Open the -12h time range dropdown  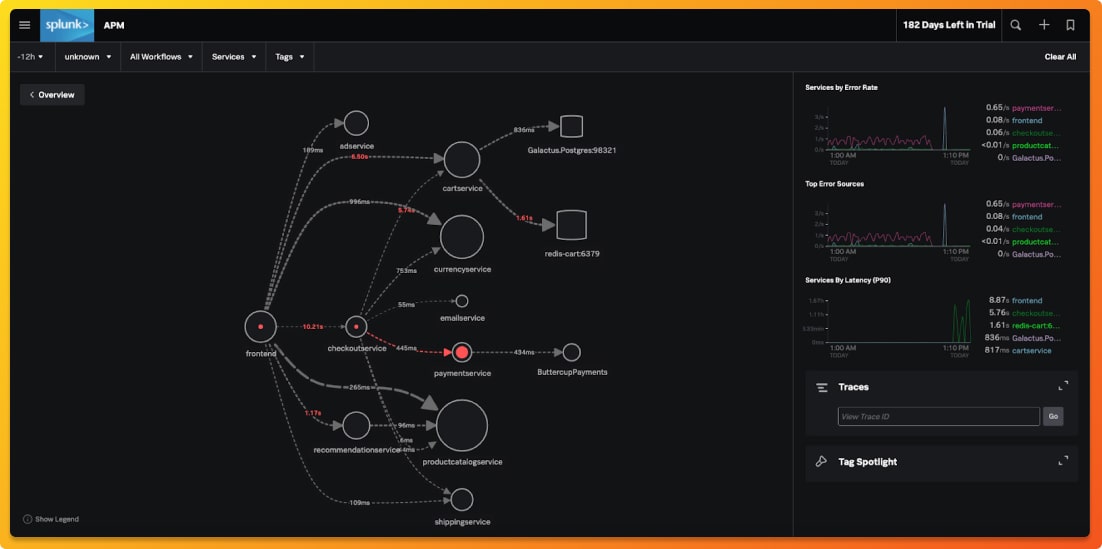coord(30,57)
